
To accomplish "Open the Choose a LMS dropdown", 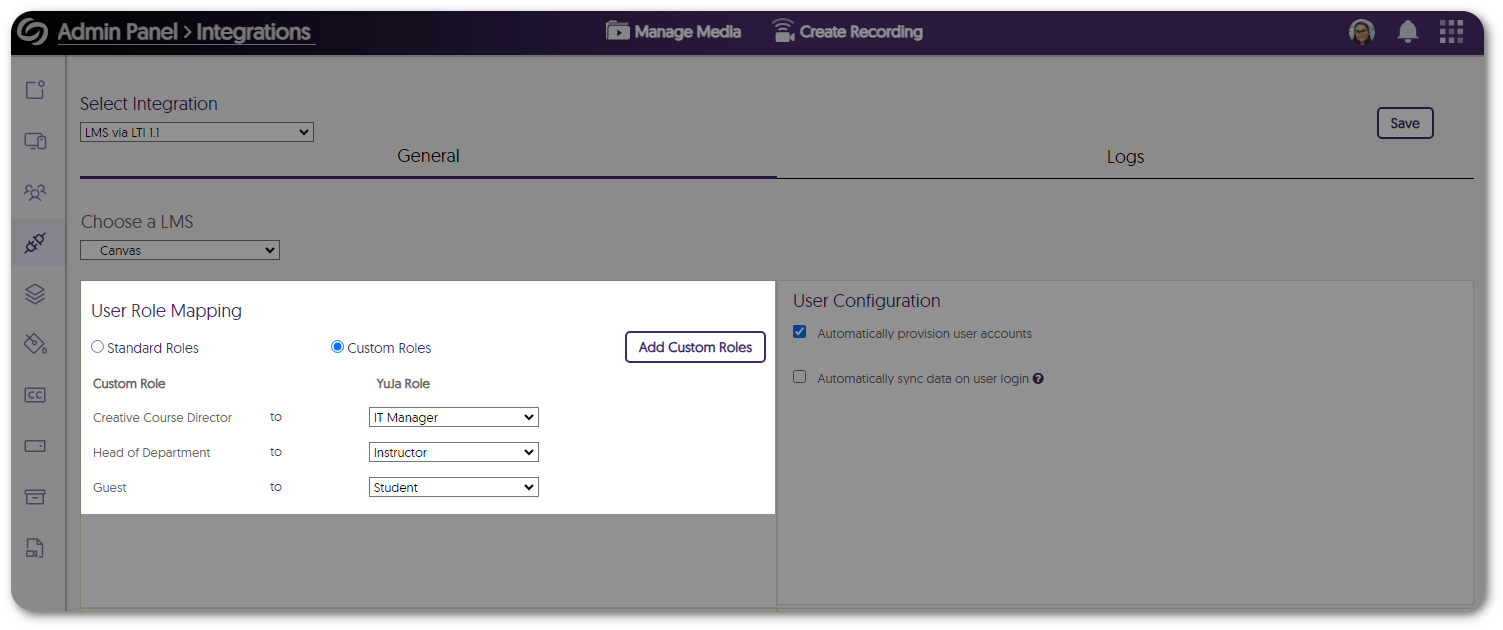I will pyautogui.click(x=179, y=250).
